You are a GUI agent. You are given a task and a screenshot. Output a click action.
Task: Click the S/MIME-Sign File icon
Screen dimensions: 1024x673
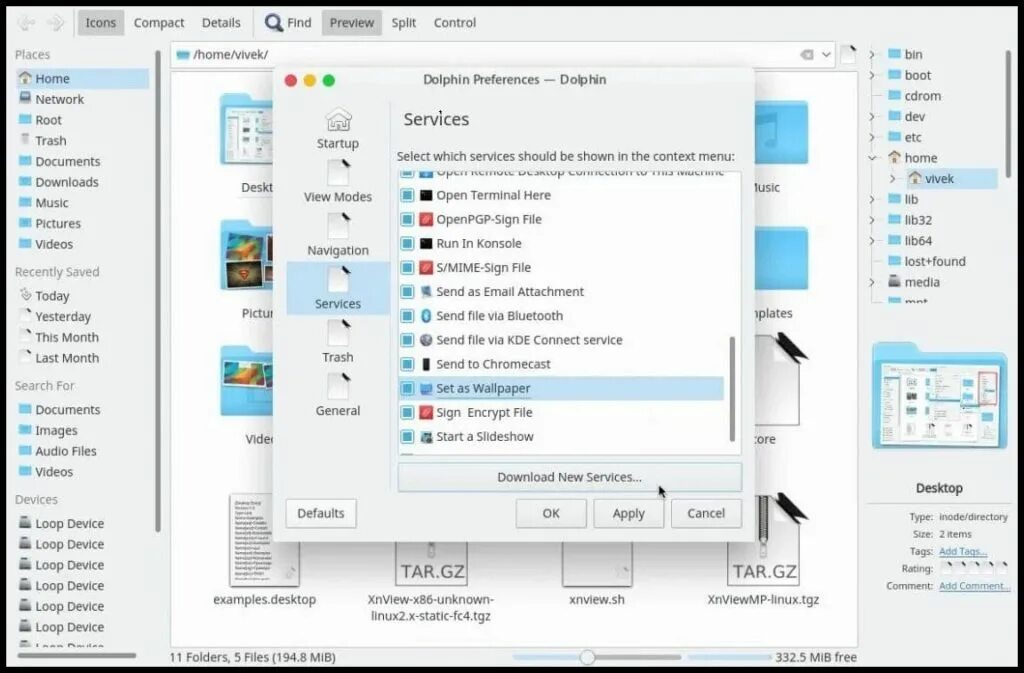click(x=426, y=268)
